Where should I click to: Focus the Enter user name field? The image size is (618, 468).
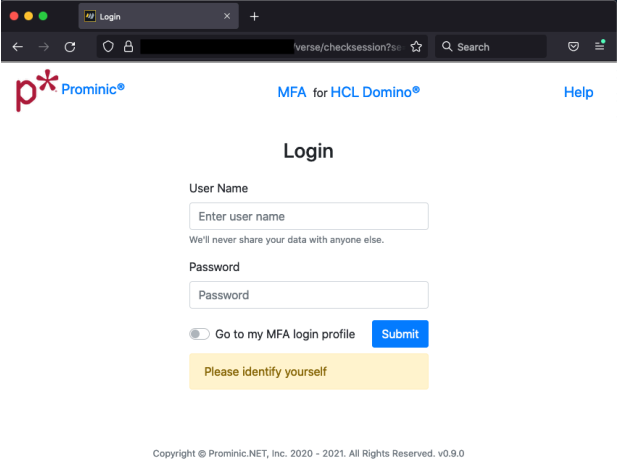click(309, 216)
